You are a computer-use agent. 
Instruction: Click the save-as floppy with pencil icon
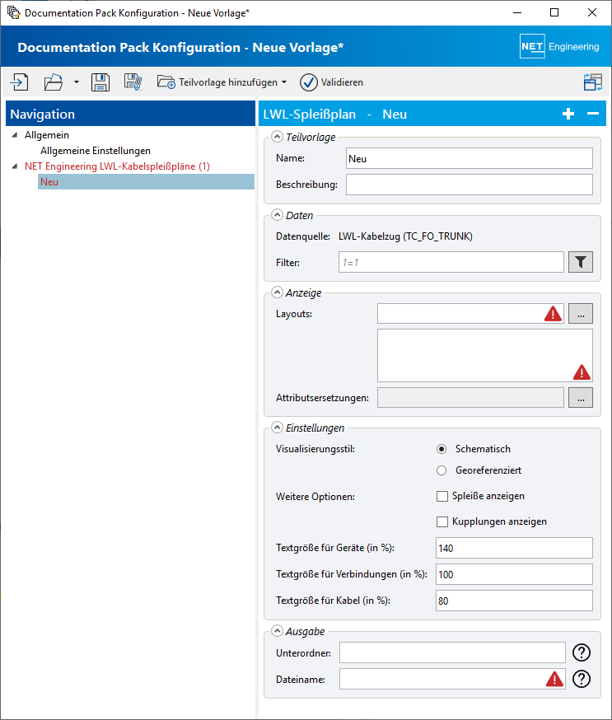click(133, 82)
